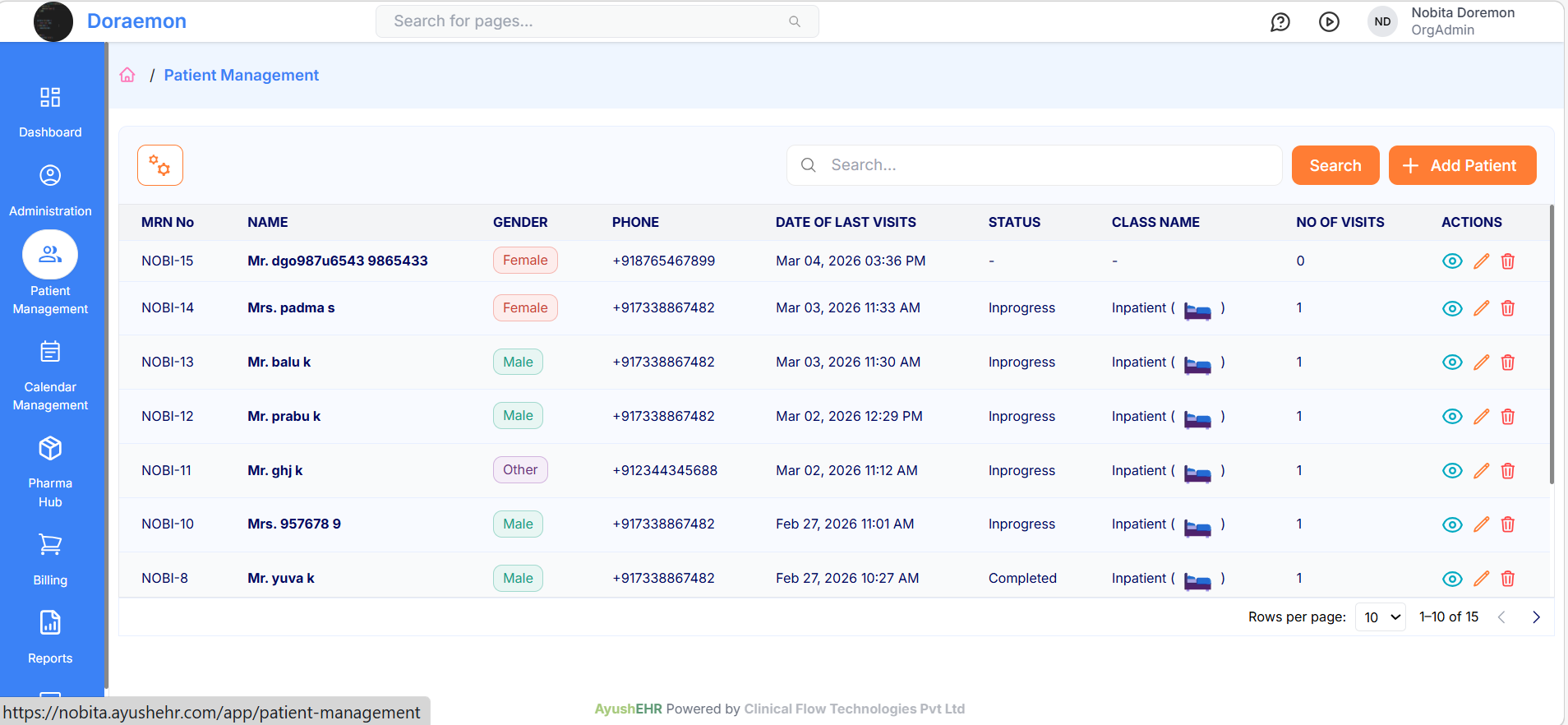Click the play tutorial icon in header
Image resolution: width=1568 pixels, height=725 pixels.
1329,22
